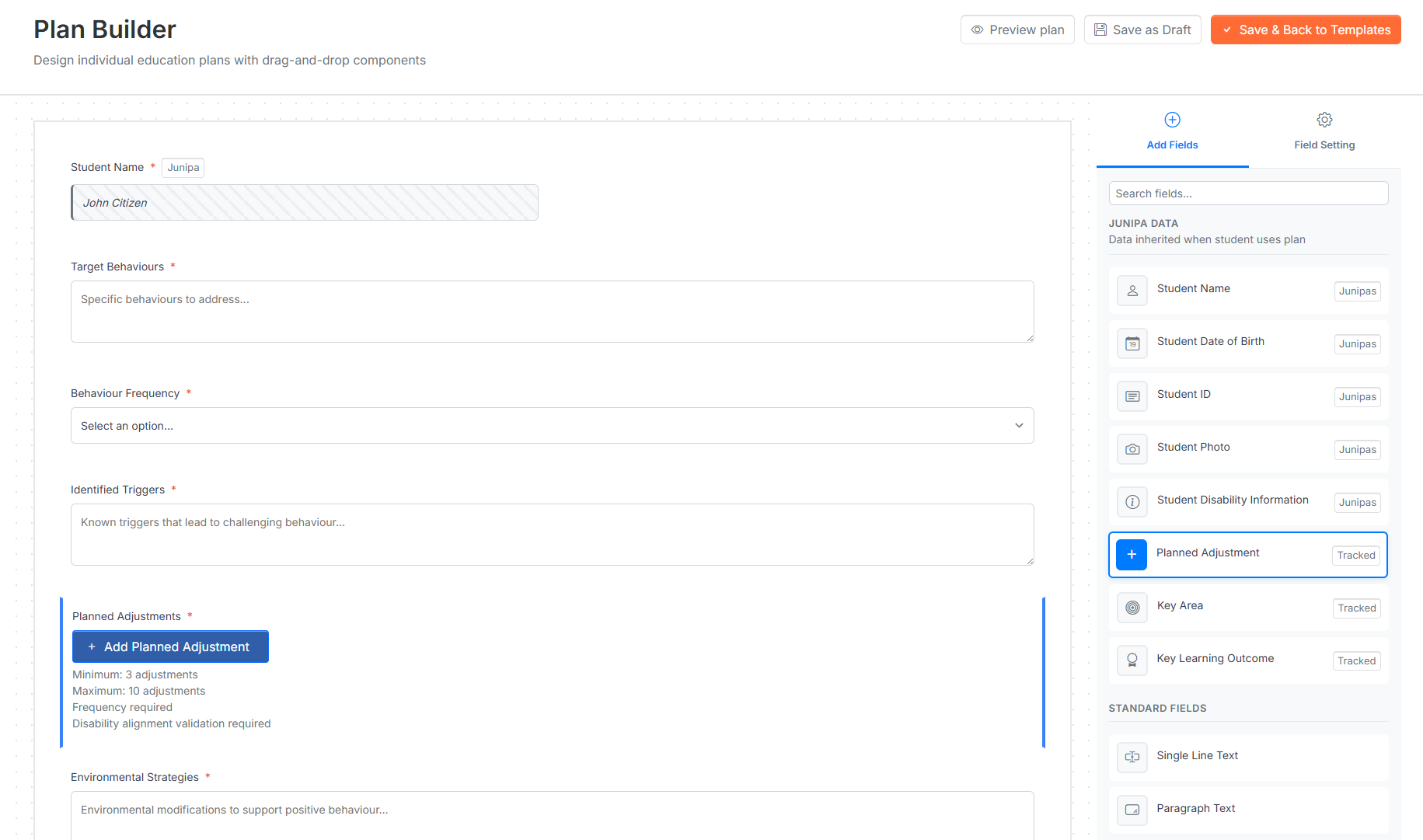The width and height of the screenshot is (1423, 840).
Task: Click the Key Learning Outcome lightbulb icon
Action: tap(1132, 660)
